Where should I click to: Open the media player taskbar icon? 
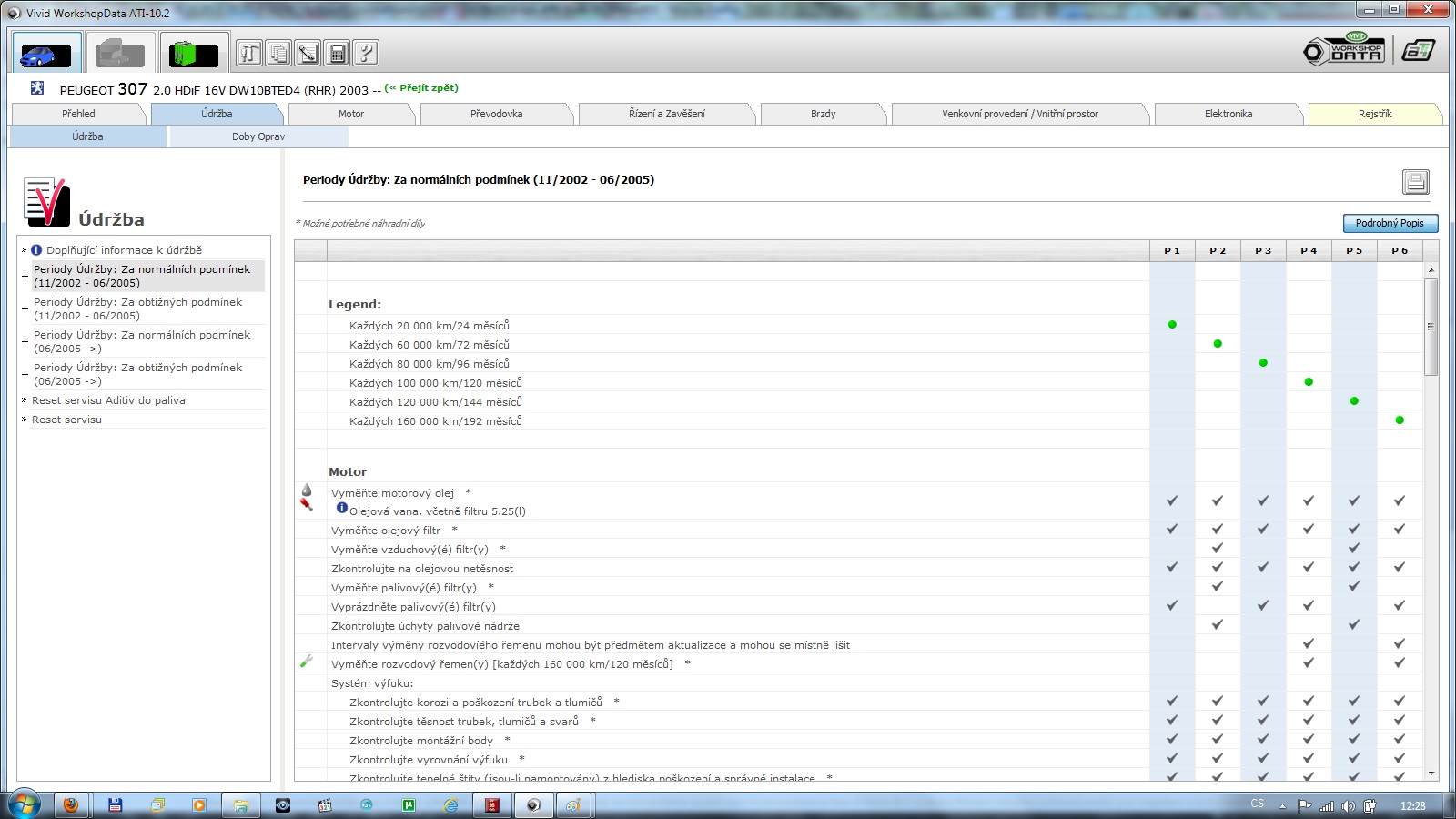tap(198, 805)
